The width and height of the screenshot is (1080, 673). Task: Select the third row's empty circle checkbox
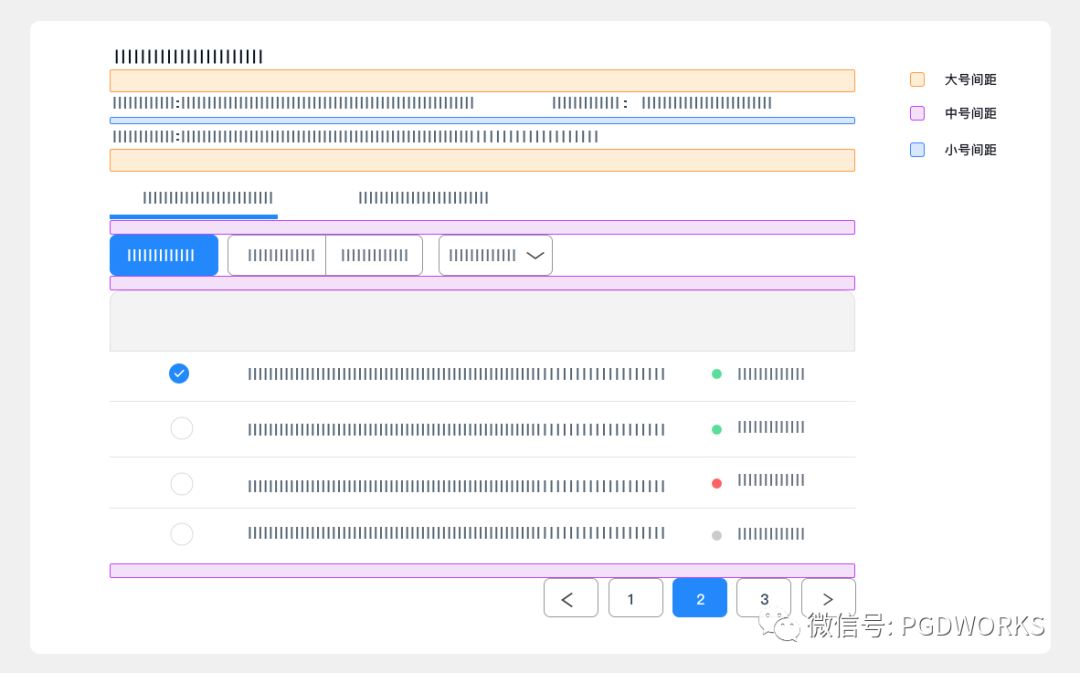[x=181, y=484]
